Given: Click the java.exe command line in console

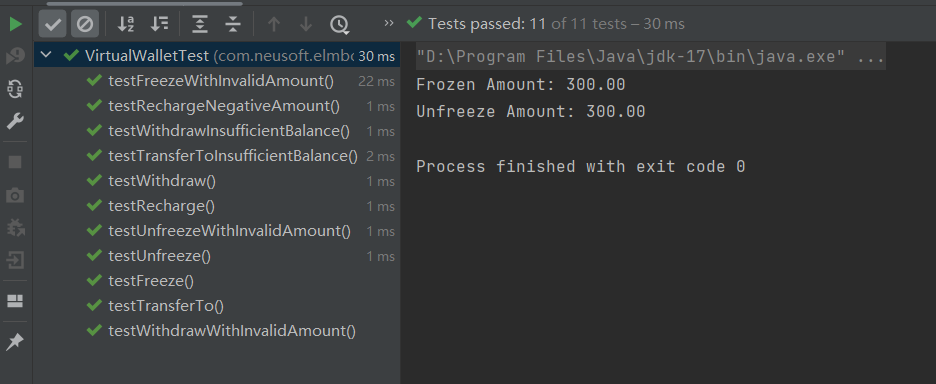Looking at the screenshot, I should coord(651,58).
